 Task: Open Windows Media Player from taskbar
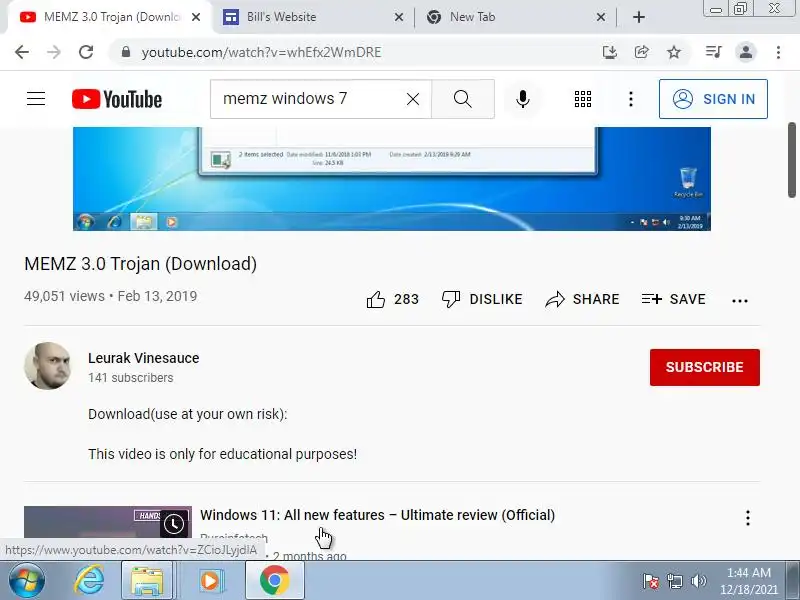(x=210, y=580)
